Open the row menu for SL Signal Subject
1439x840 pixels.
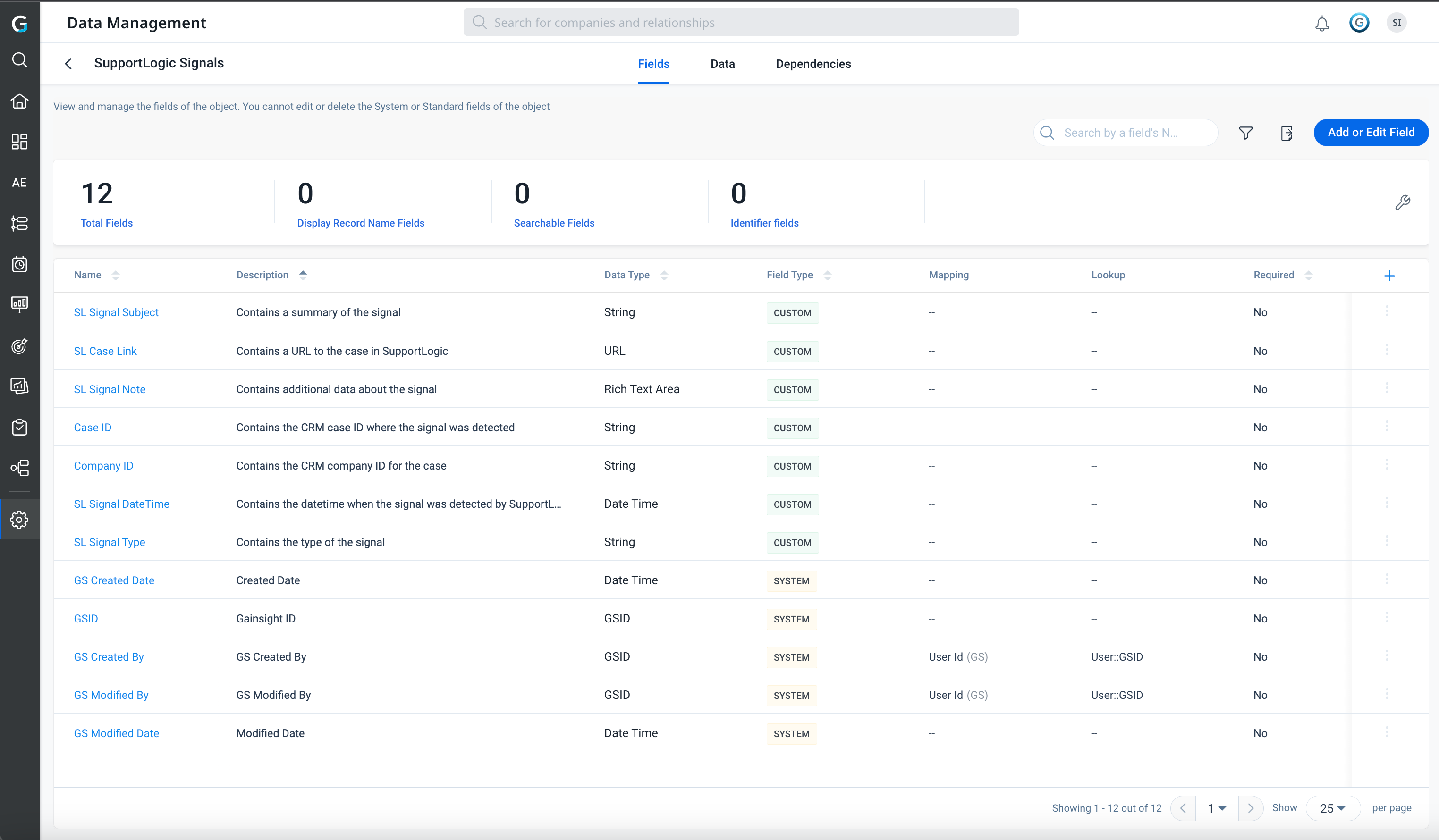point(1387,311)
